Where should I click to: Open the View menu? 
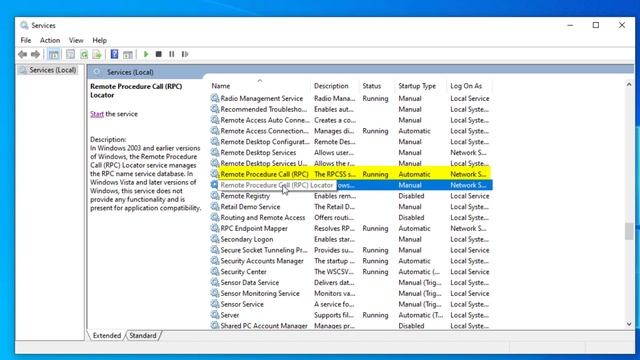tap(76, 40)
